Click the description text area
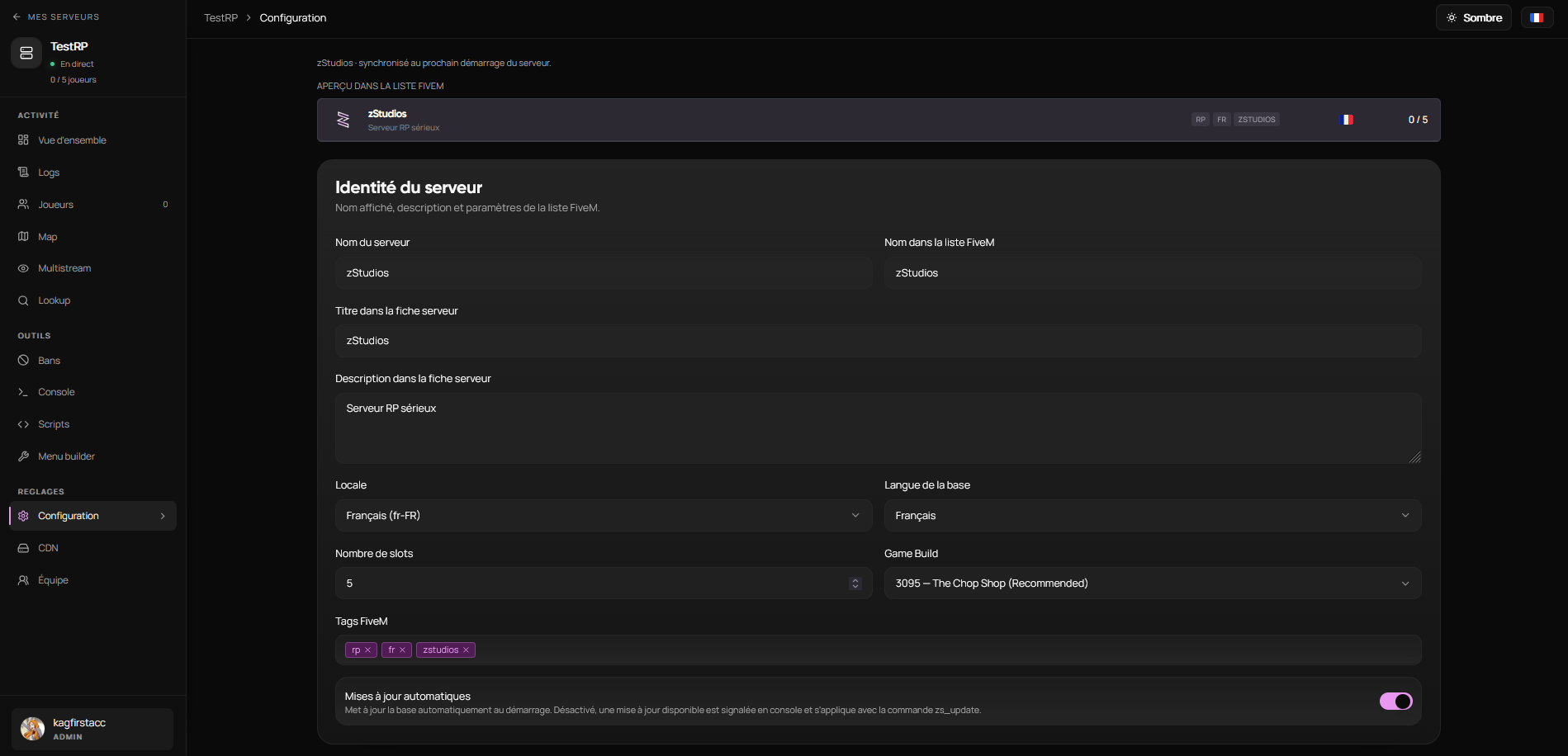Image resolution: width=1568 pixels, height=756 pixels. (x=879, y=428)
